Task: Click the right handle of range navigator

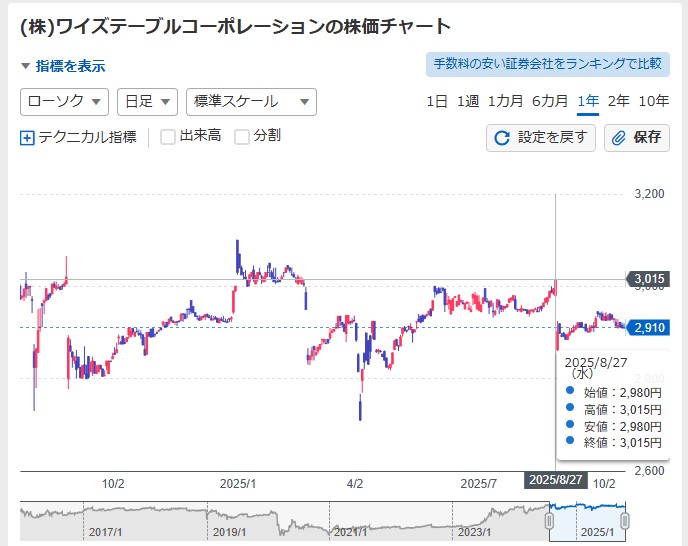Action: (625, 520)
